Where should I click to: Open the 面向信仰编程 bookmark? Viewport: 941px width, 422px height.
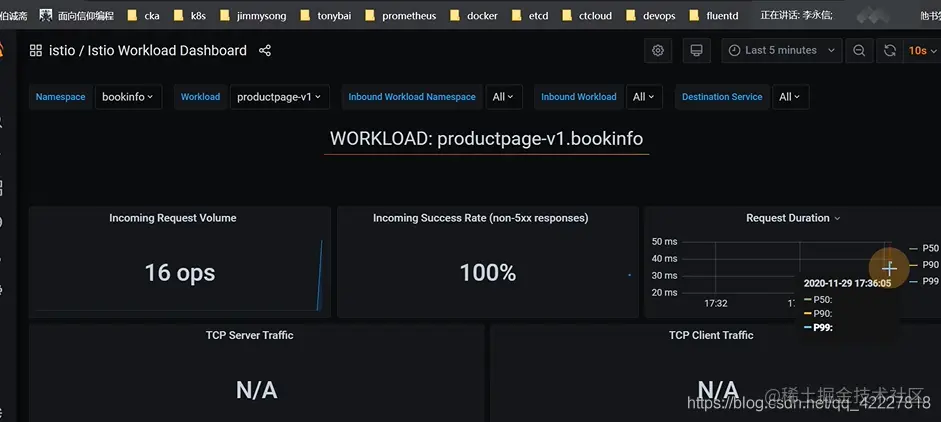pyautogui.click(x=76, y=16)
